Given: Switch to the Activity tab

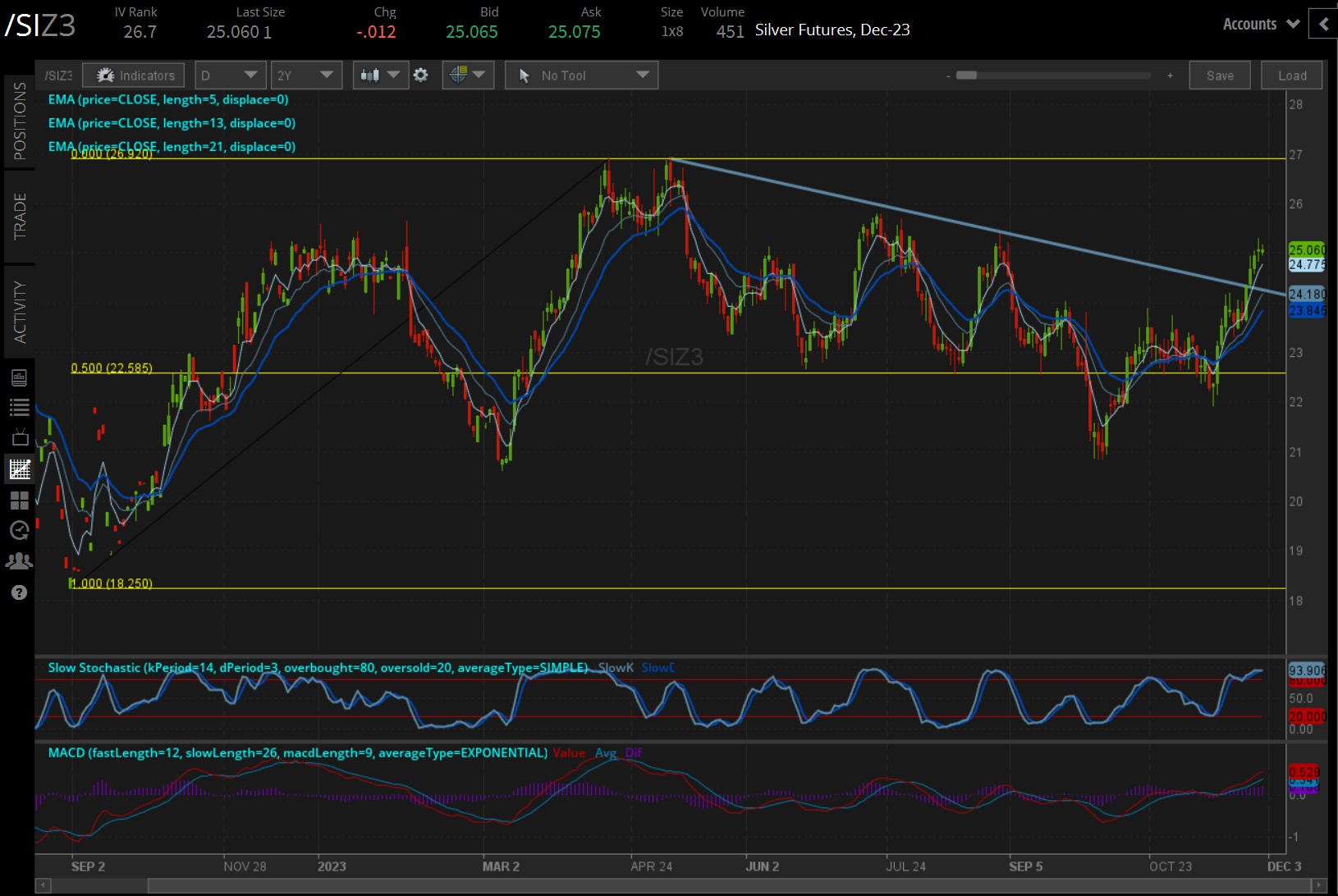Looking at the screenshot, I should click(20, 312).
